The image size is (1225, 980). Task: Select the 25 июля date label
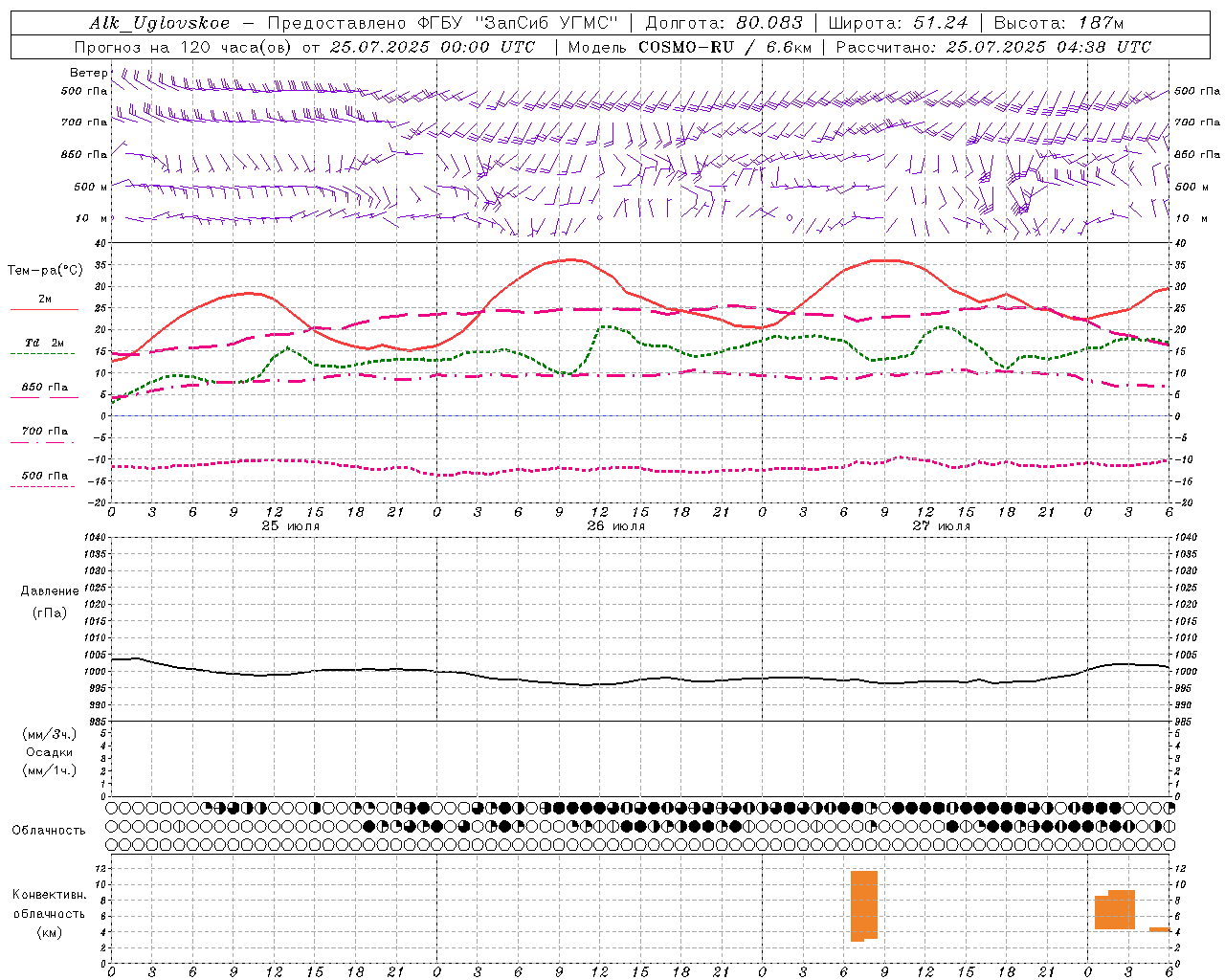(x=291, y=526)
